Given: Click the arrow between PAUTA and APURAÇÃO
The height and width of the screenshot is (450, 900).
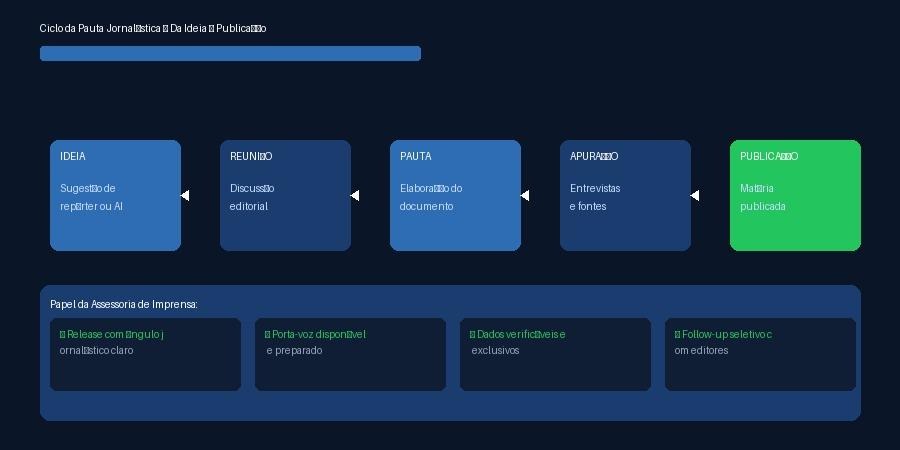Looking at the screenshot, I should pos(525,196).
